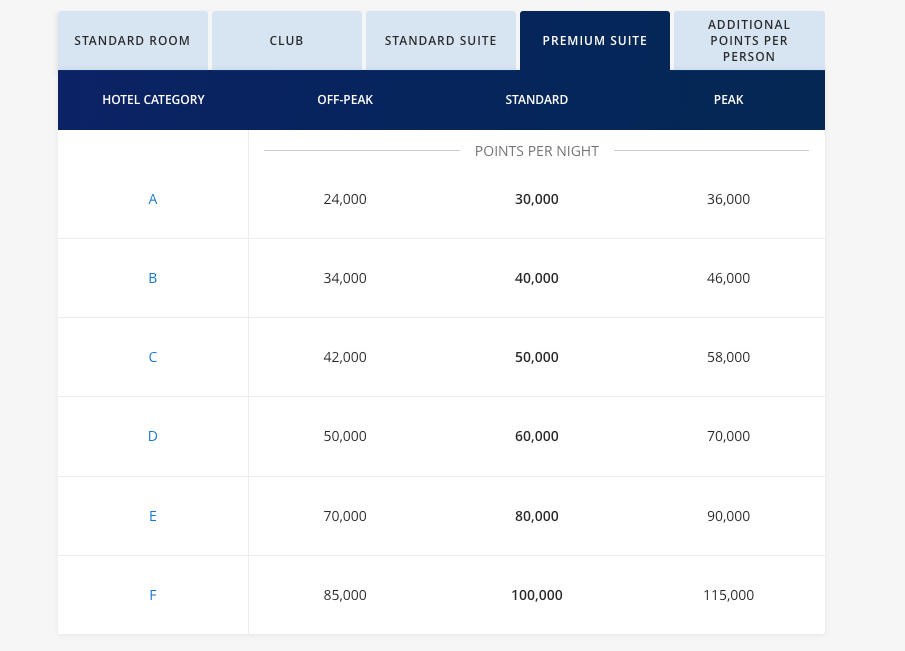The image size is (905, 651).
Task: Click the 100,000 standard points value
Action: (537, 595)
